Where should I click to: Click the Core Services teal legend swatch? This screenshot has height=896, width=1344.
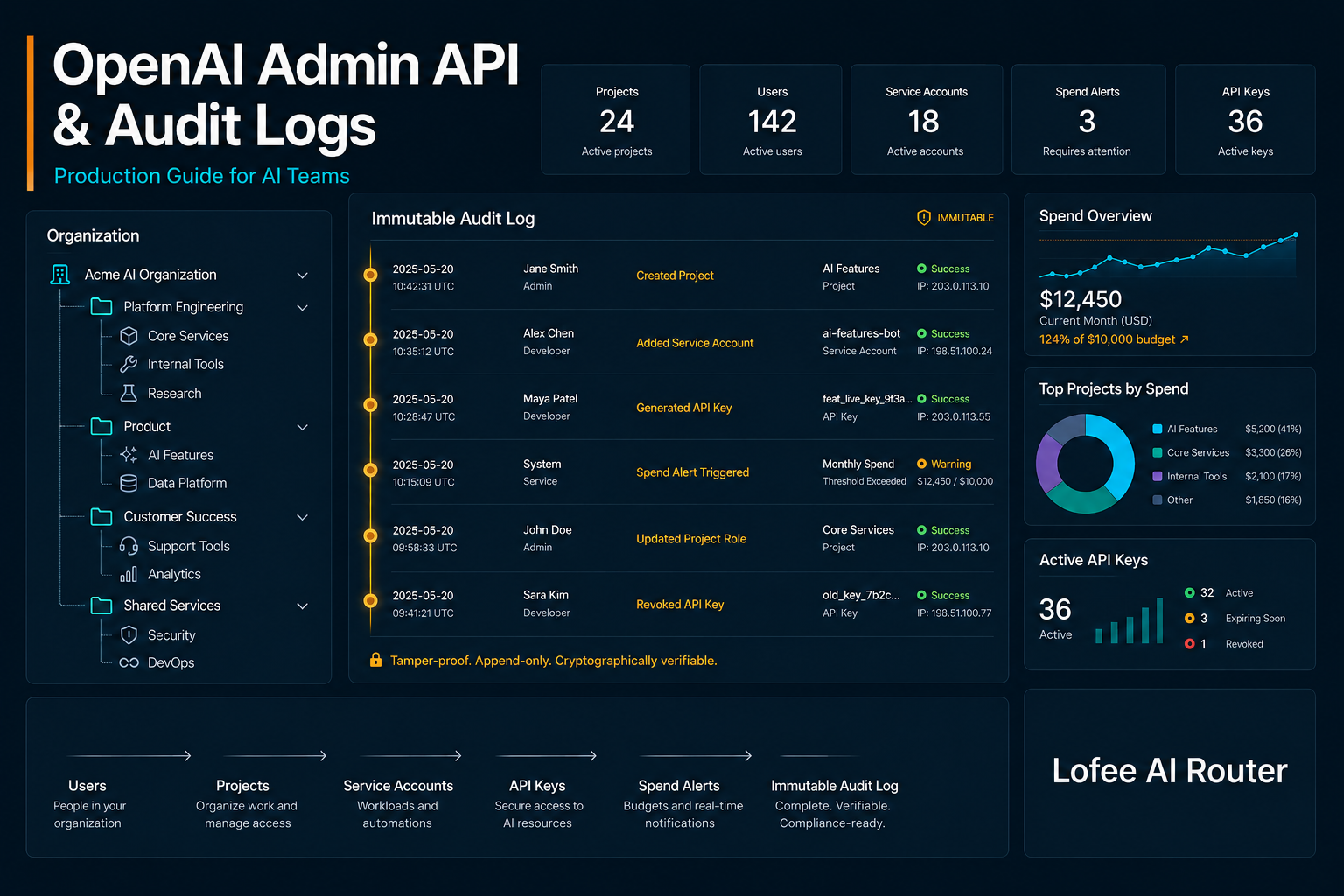[x=1158, y=452]
